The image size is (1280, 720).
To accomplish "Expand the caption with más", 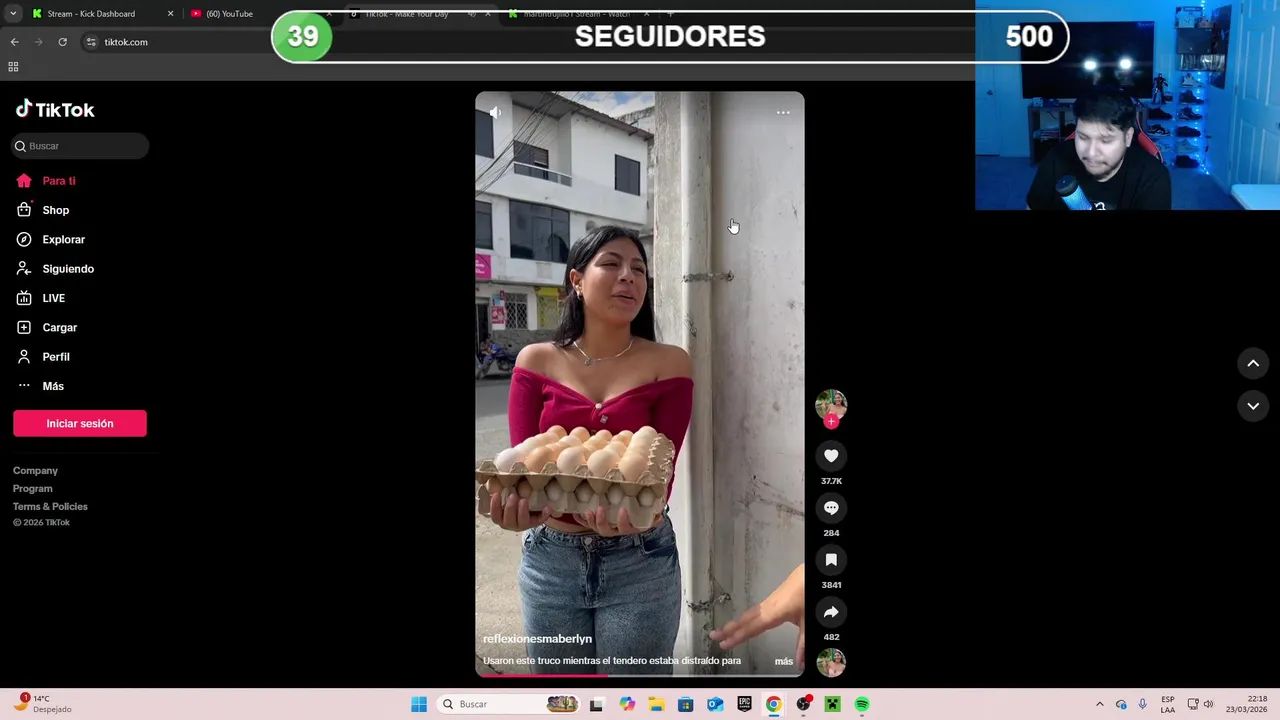I will pyautogui.click(x=784, y=661).
